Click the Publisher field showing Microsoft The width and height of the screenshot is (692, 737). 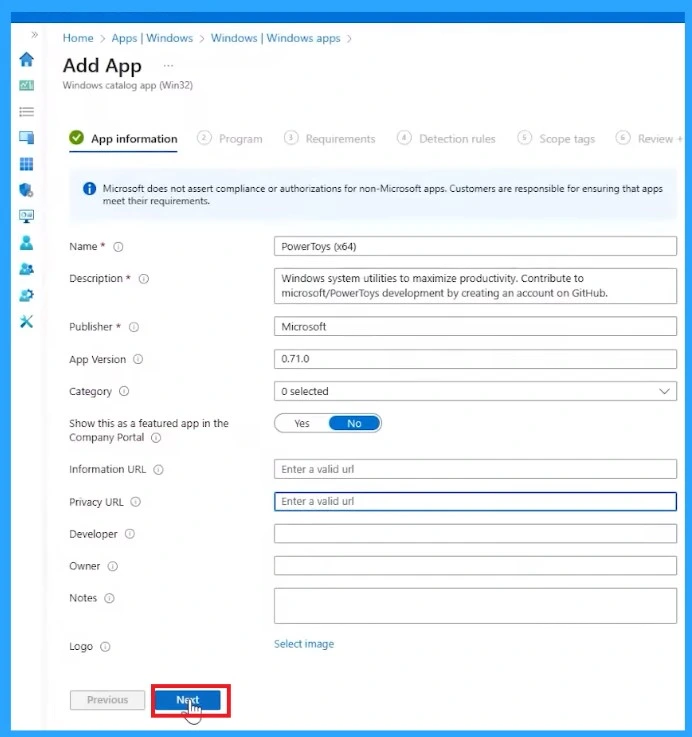[475, 326]
